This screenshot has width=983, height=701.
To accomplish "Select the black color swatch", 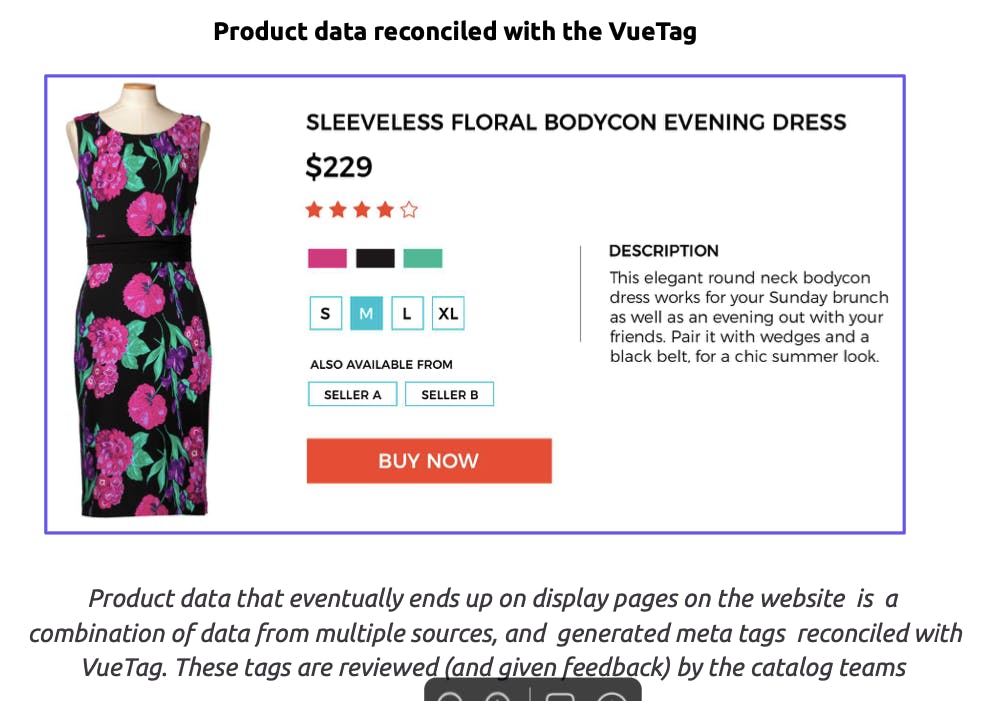I will click(x=376, y=258).
